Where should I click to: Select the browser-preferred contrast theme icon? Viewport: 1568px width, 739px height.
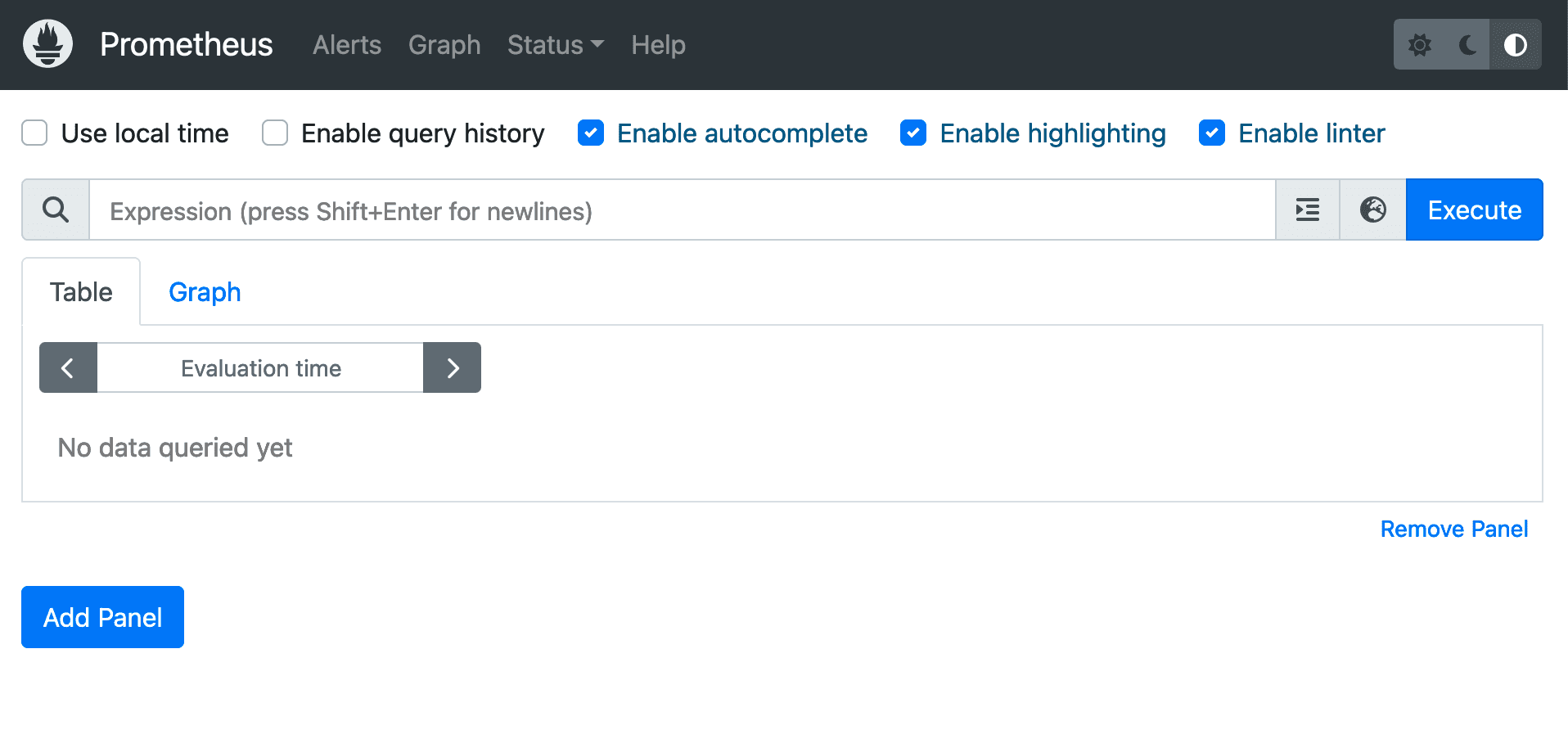(x=1515, y=45)
